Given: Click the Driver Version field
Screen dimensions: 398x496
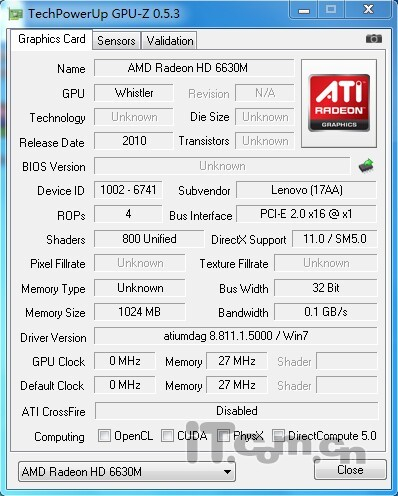Looking at the screenshot, I should 236,336.
